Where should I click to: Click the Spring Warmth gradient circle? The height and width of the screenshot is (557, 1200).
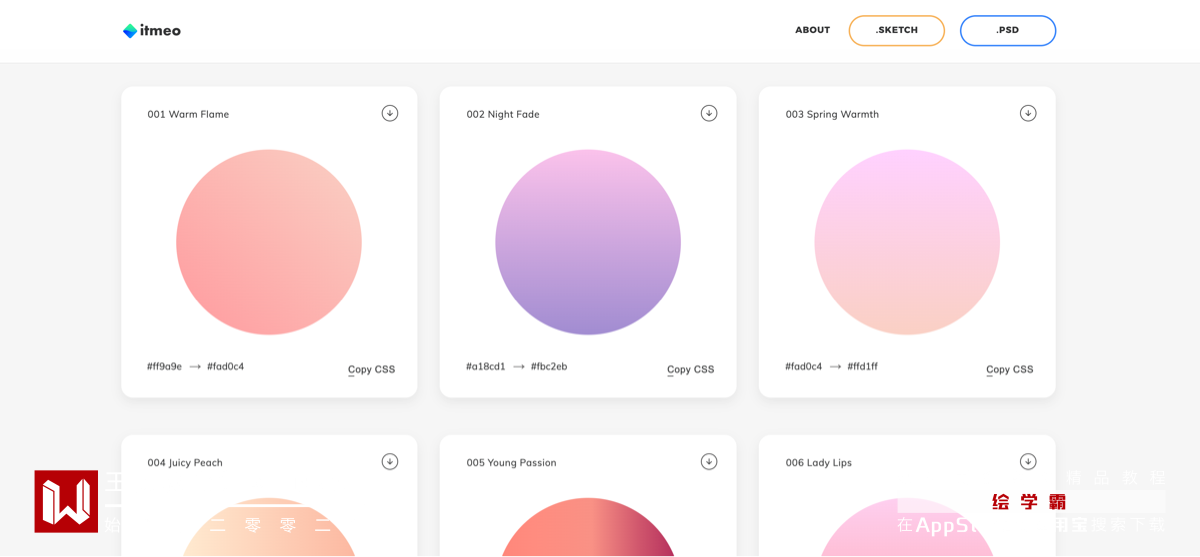907,242
